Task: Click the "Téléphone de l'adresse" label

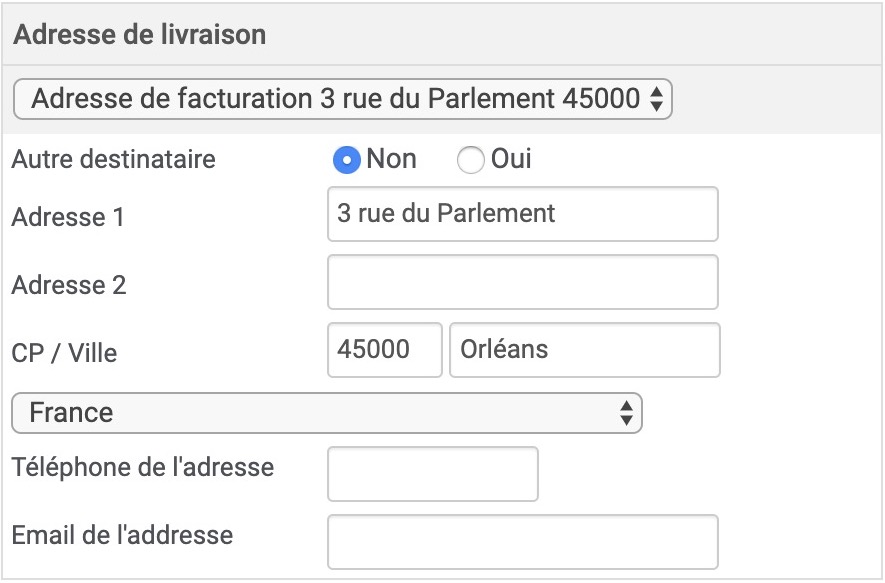Action: [x=143, y=468]
